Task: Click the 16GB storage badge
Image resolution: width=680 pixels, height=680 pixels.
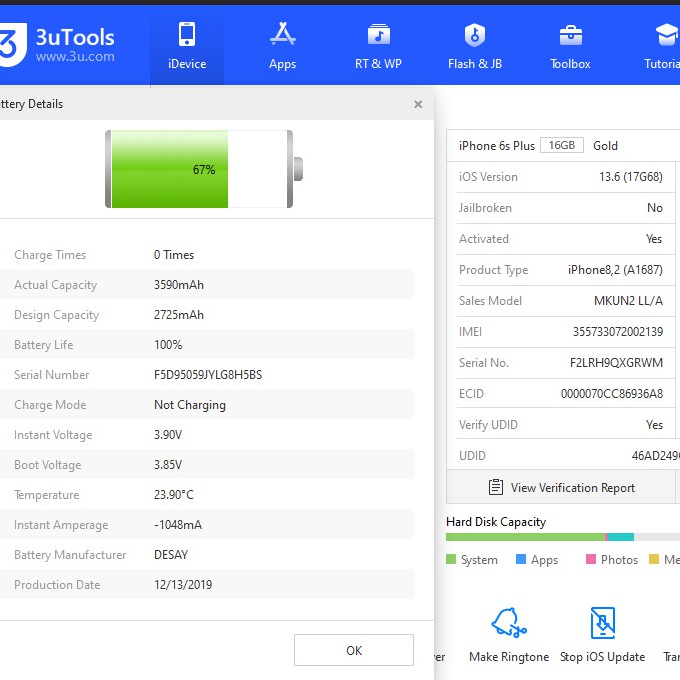Action: (x=562, y=145)
